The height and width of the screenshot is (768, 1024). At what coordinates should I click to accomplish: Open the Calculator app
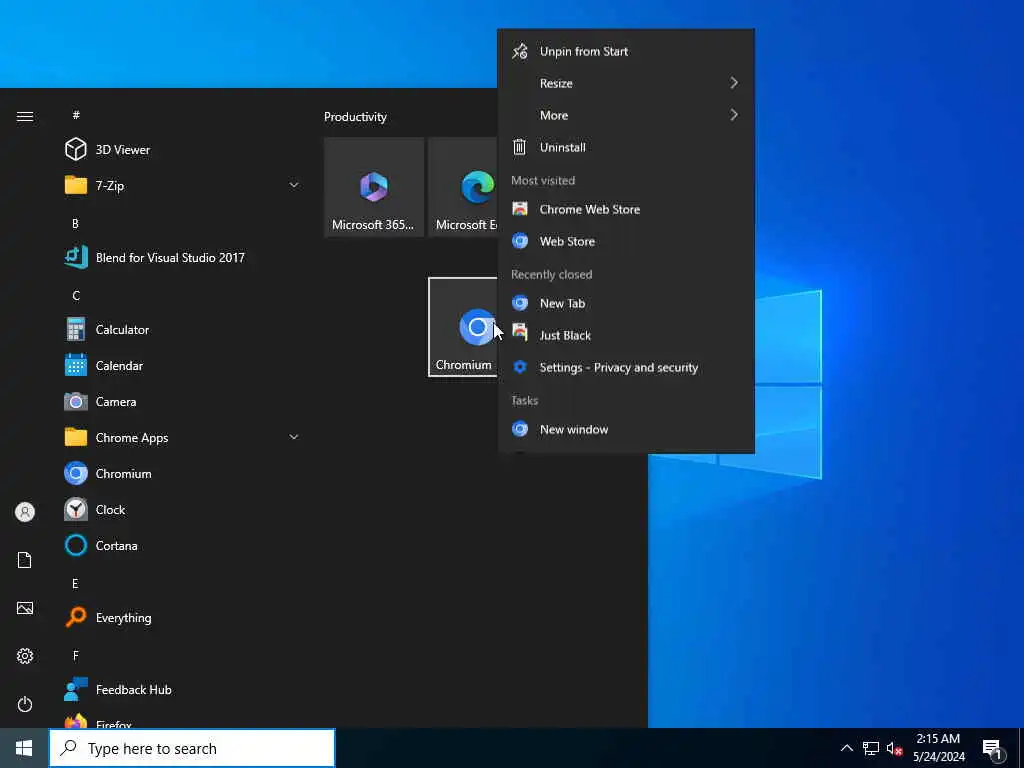(183, 329)
